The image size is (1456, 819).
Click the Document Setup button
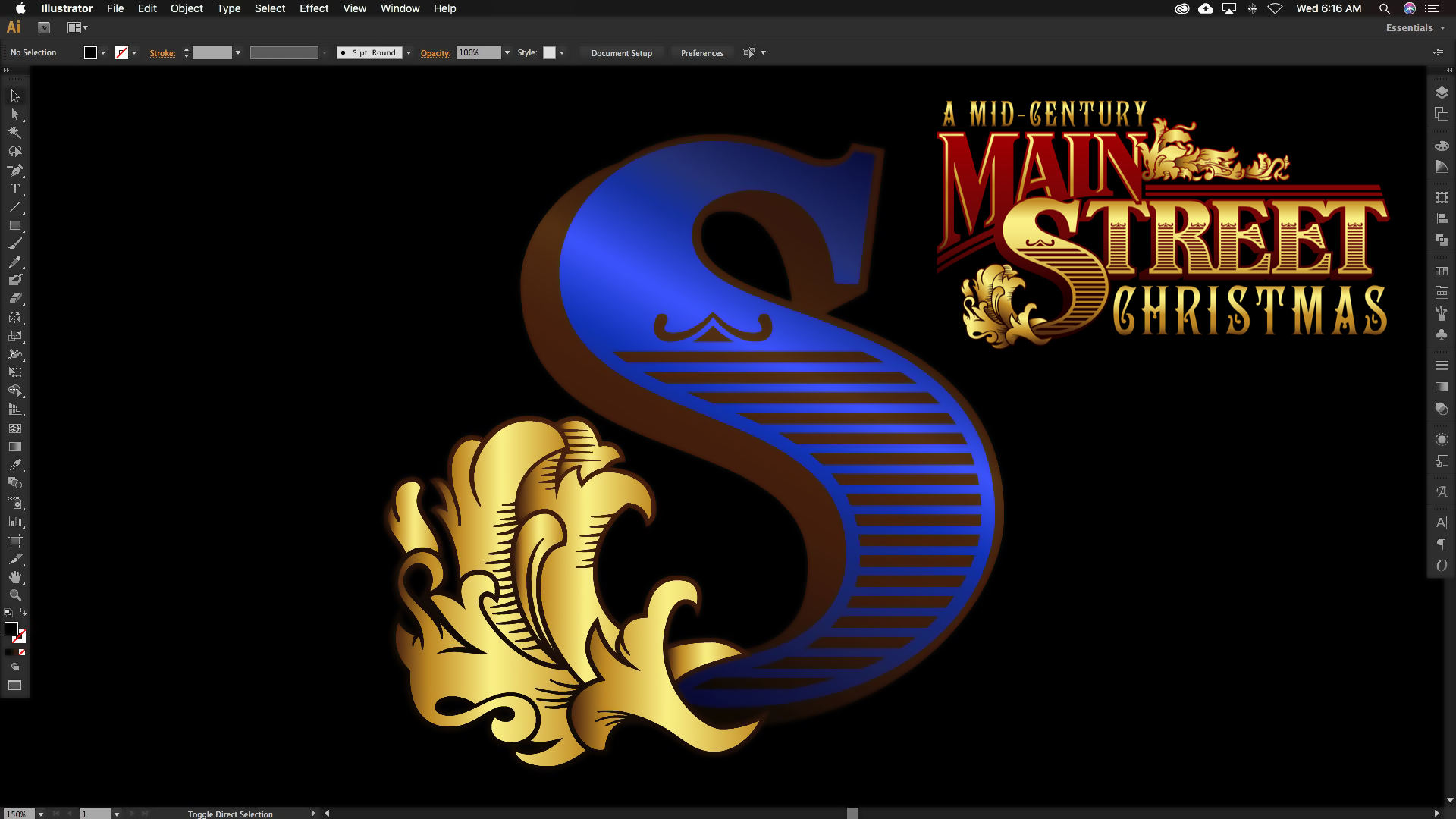point(621,53)
